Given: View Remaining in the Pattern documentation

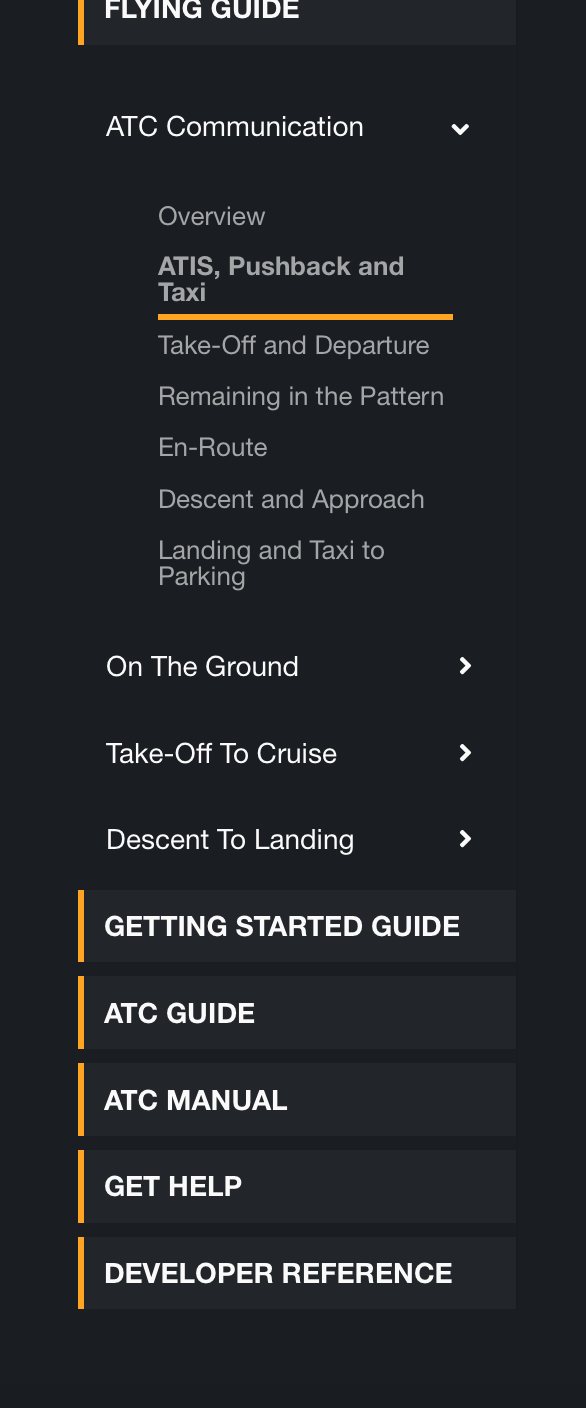Looking at the screenshot, I should [x=300, y=396].
